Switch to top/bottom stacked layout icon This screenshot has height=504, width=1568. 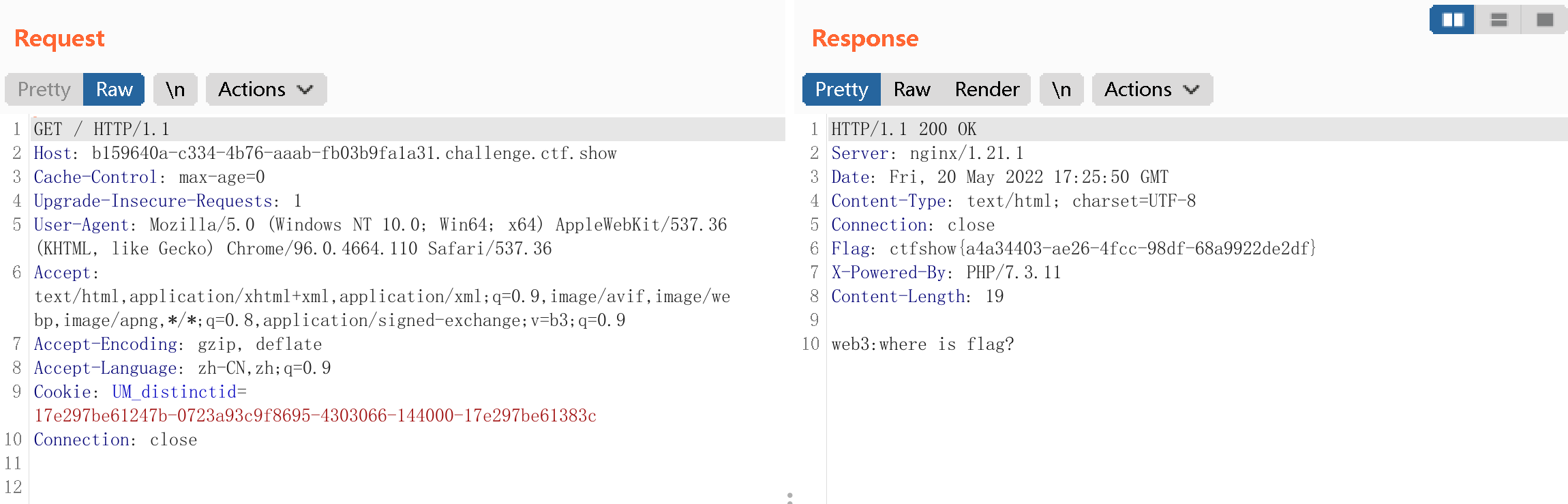pyautogui.click(x=1498, y=20)
